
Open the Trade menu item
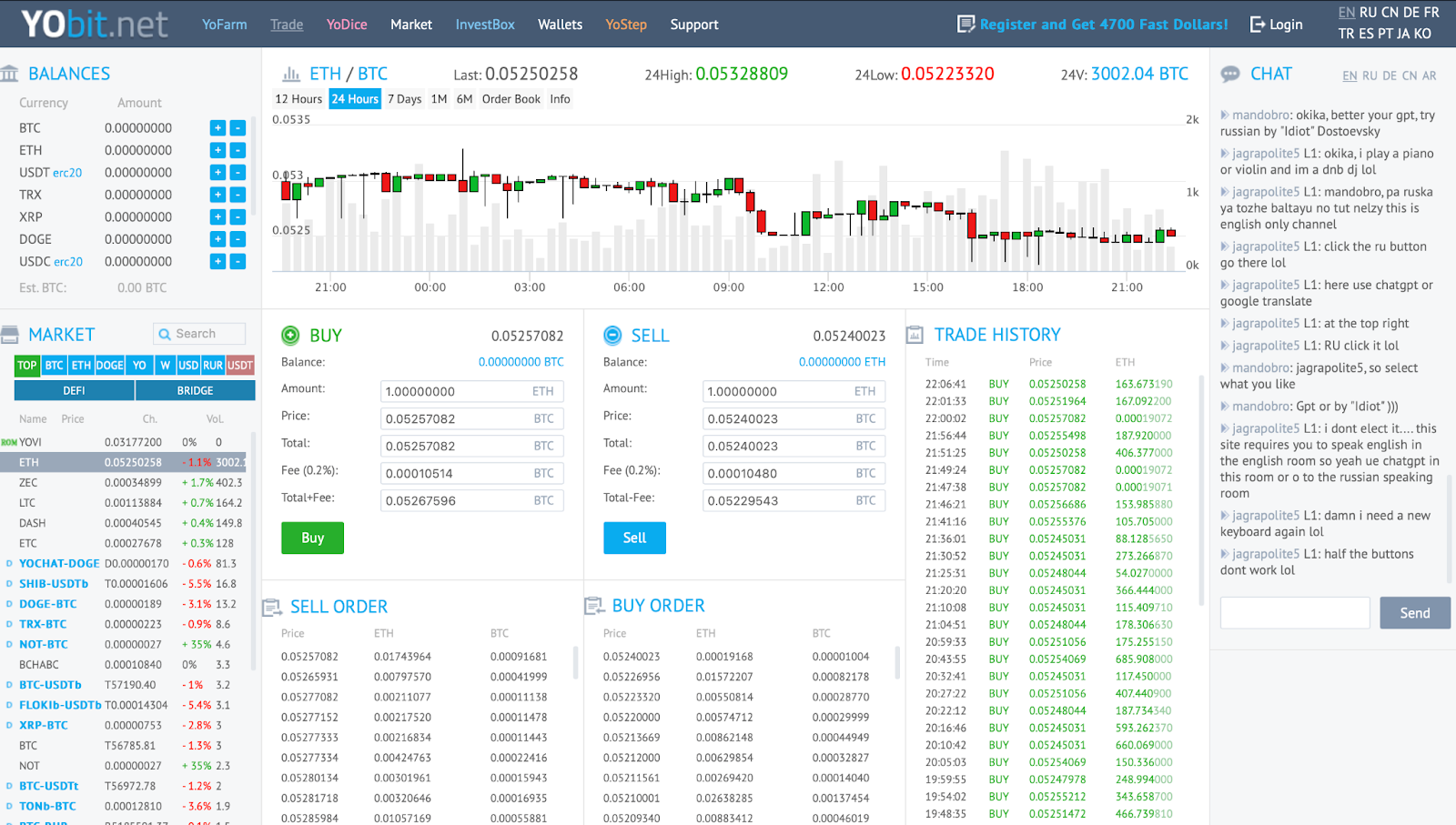(x=287, y=25)
